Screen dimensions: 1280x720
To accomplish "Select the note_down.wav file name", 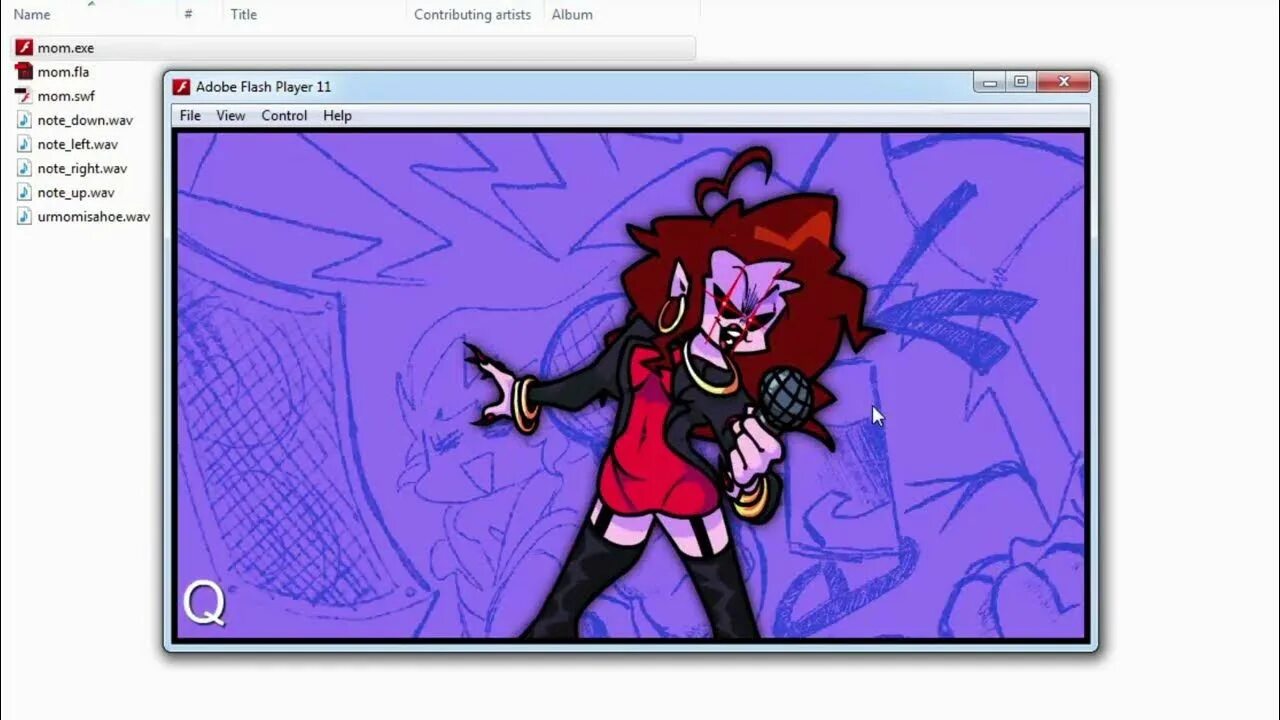I will coord(85,119).
